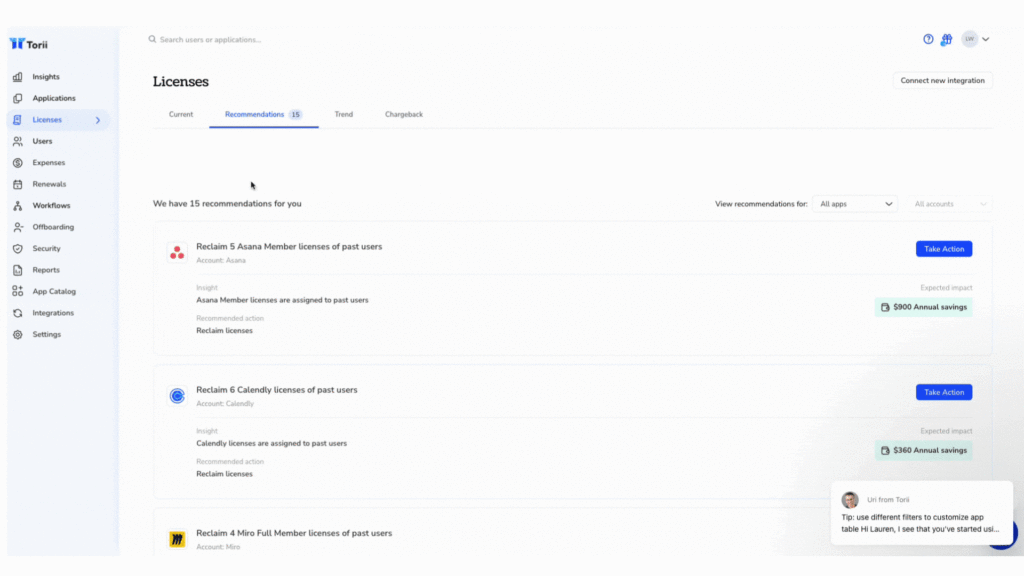The image size is (1024, 576).
Task: Open the Integrations sync icon
Action: pyautogui.click(x=18, y=313)
